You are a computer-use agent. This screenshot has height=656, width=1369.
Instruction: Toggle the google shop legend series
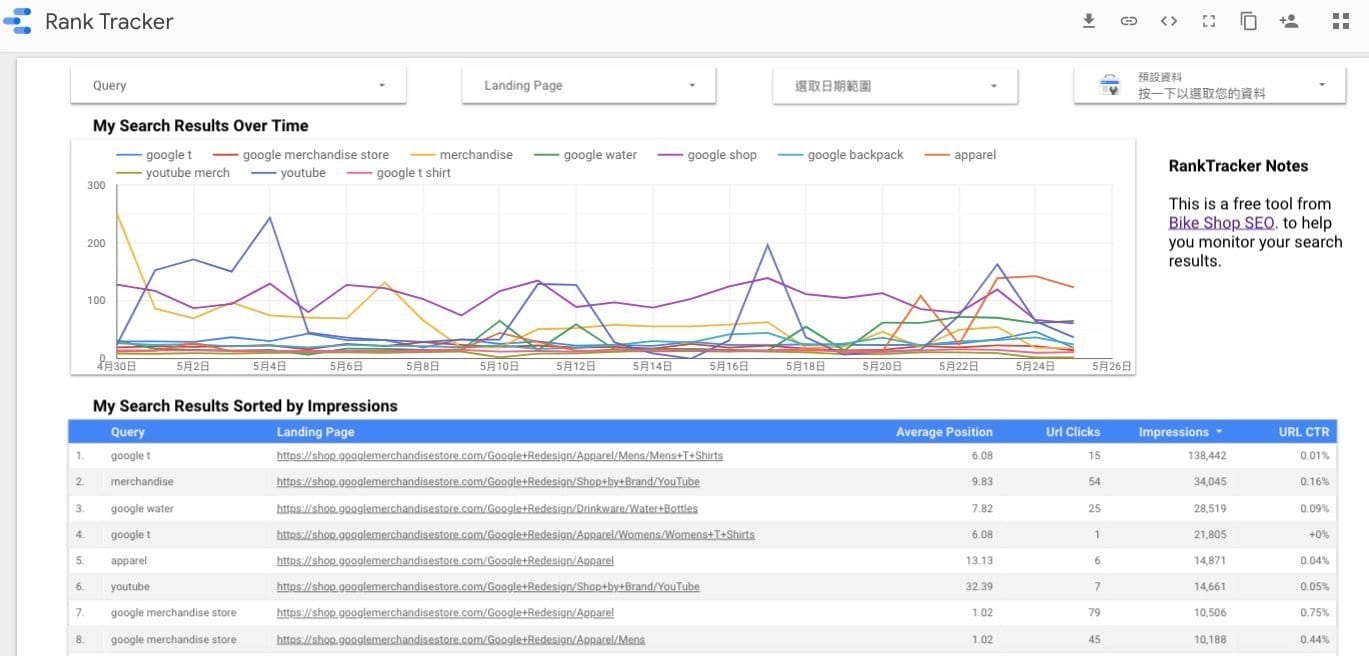[x=721, y=155]
